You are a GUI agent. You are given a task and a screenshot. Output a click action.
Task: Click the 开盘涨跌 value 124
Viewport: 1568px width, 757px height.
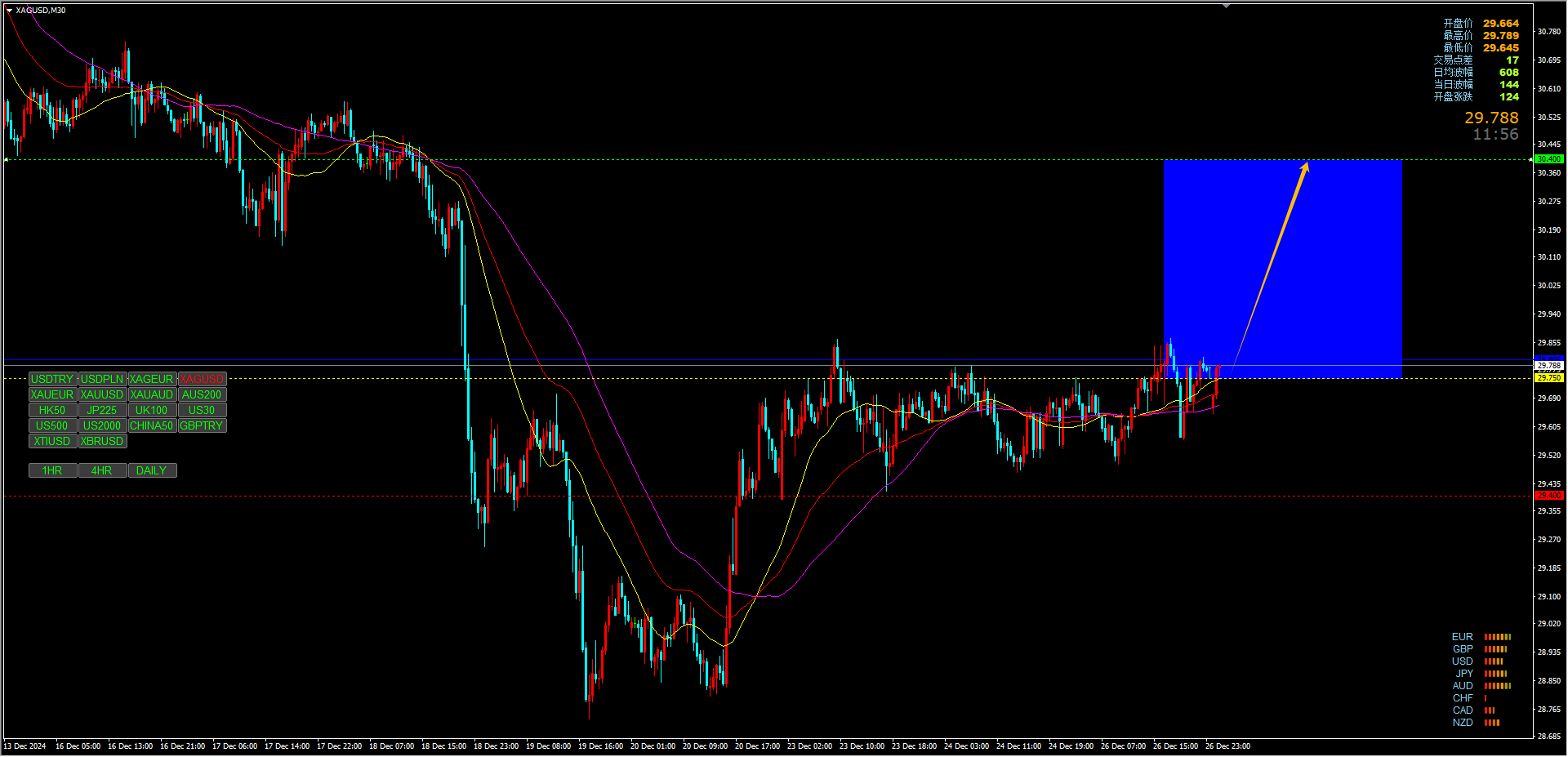1508,97
